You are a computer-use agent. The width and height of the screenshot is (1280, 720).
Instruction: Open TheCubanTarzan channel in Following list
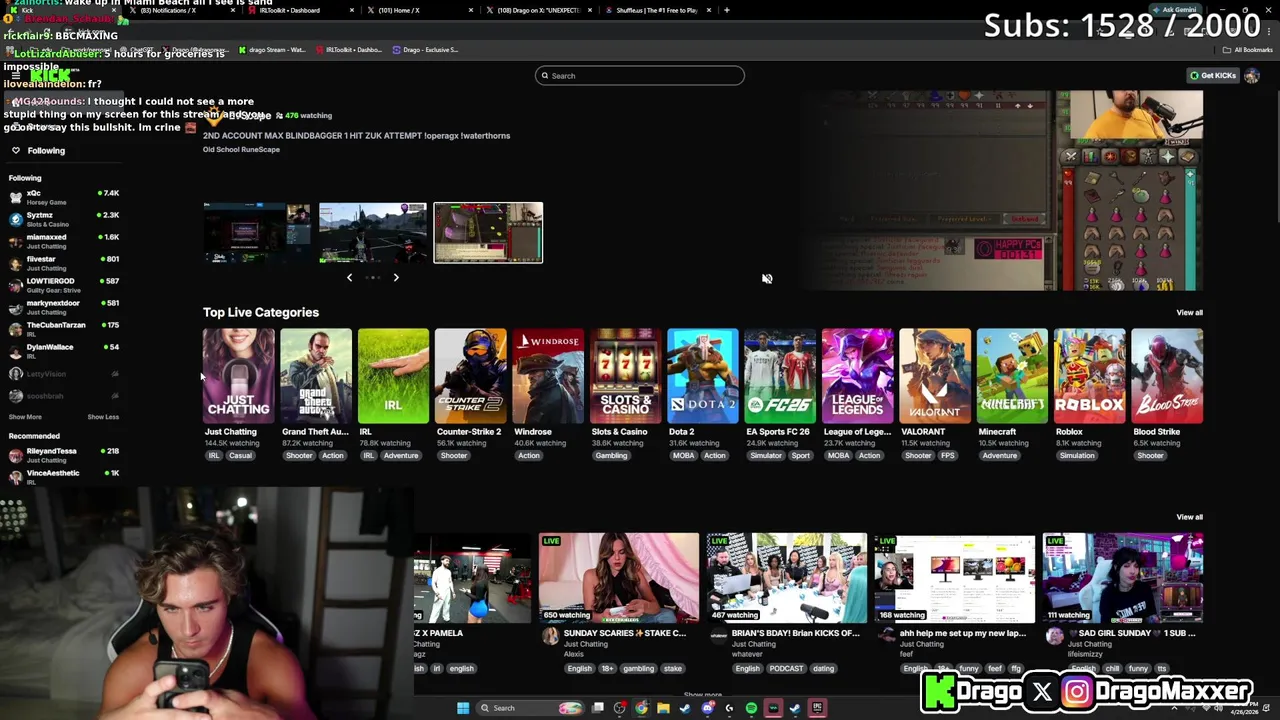(62, 329)
